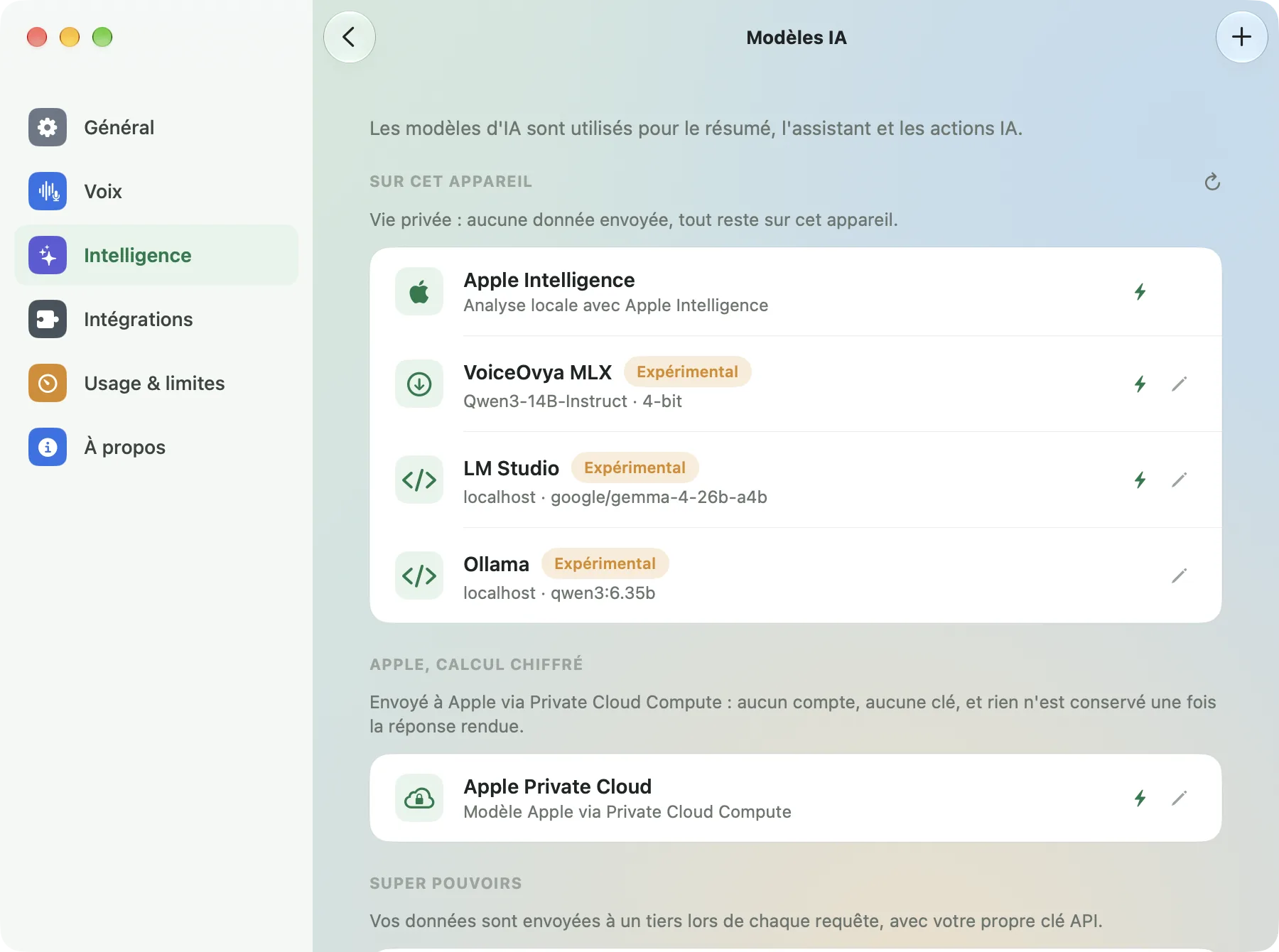Click the Analyse locale avec Apple Intelligence subtitle
The width and height of the screenshot is (1279, 952).
point(615,305)
